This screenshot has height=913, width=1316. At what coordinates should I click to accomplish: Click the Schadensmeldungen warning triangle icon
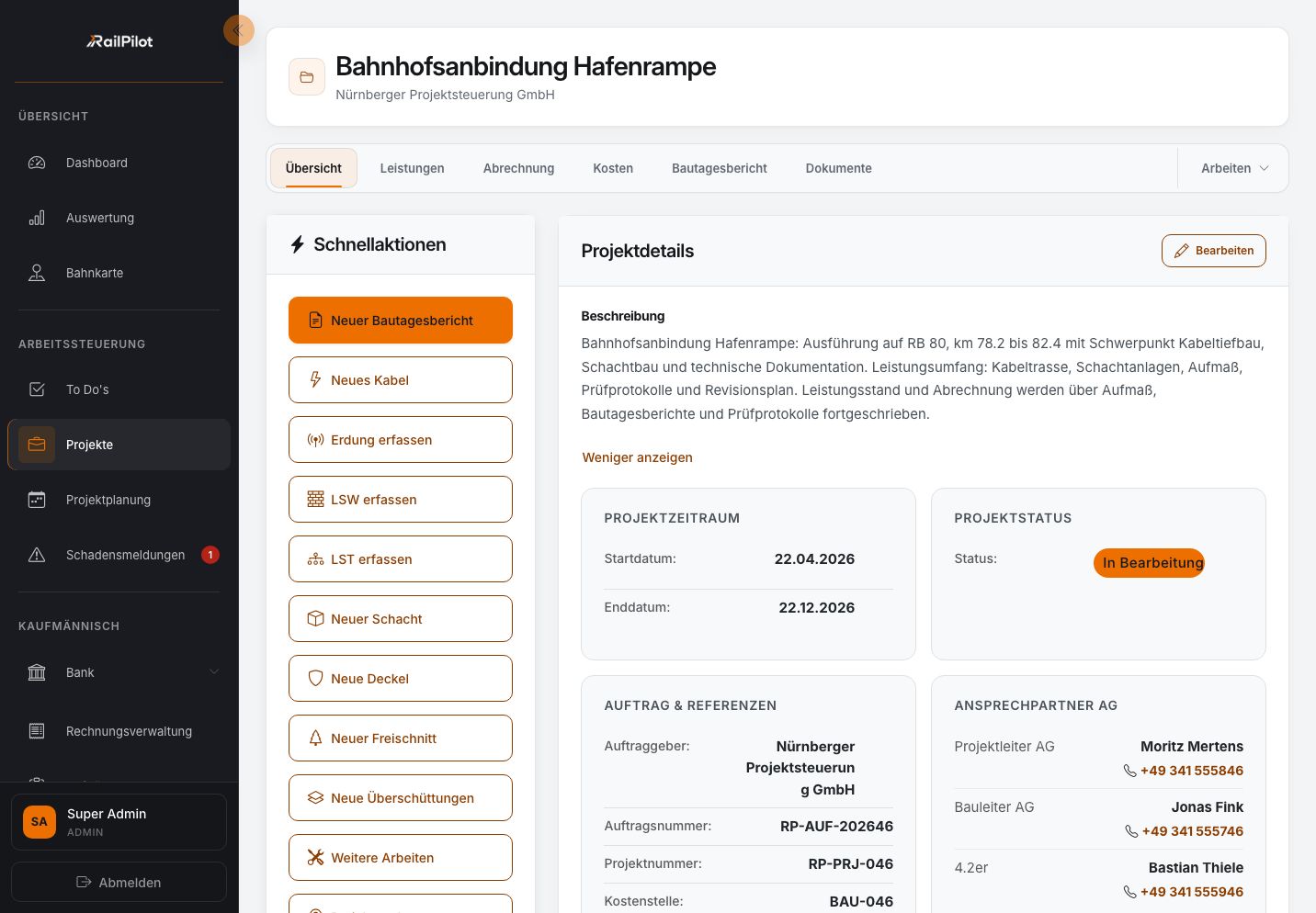coord(37,555)
